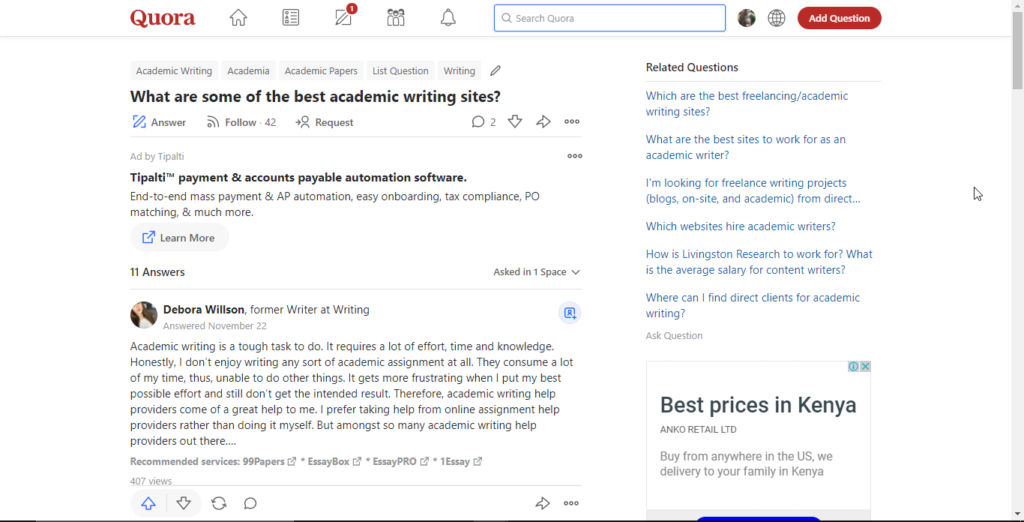Open 'Where can I find direct clients' question

point(752,305)
